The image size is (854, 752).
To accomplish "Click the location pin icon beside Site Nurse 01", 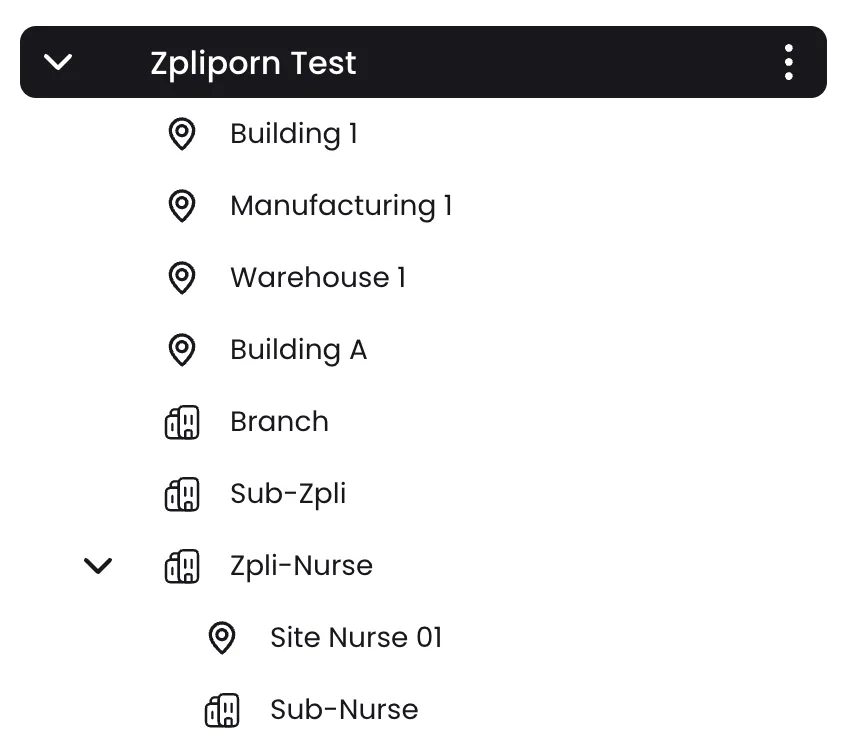I will click(221, 638).
